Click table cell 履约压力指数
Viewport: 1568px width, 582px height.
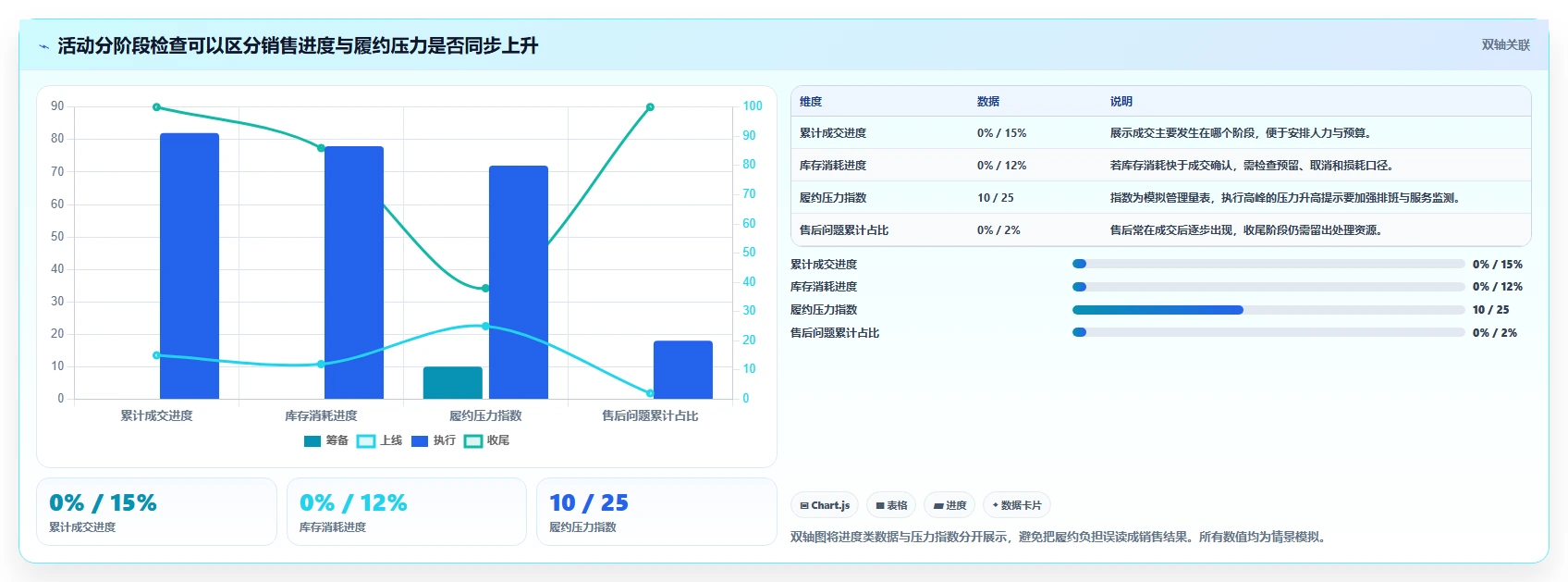[x=833, y=198]
